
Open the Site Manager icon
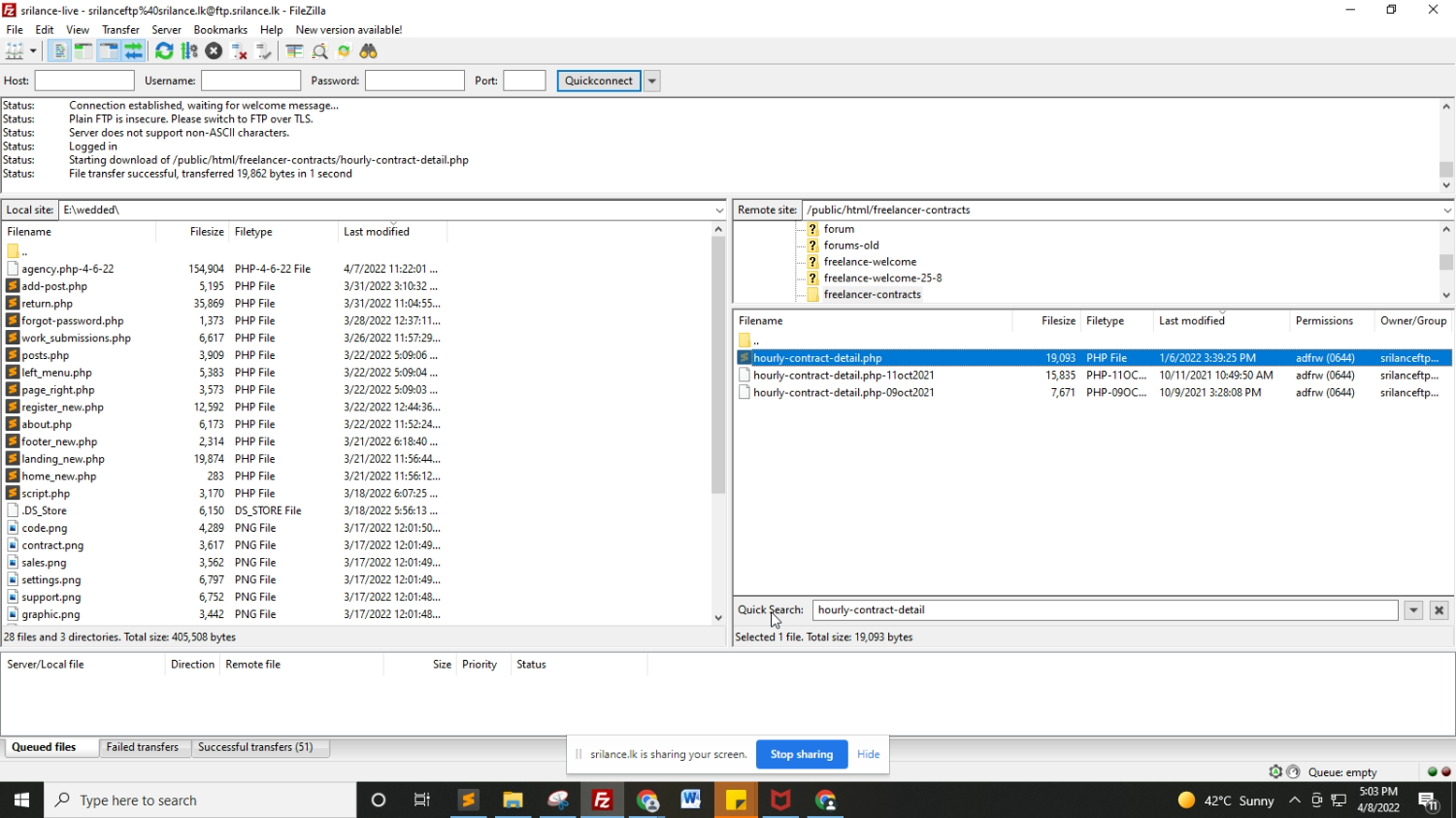[x=15, y=51]
